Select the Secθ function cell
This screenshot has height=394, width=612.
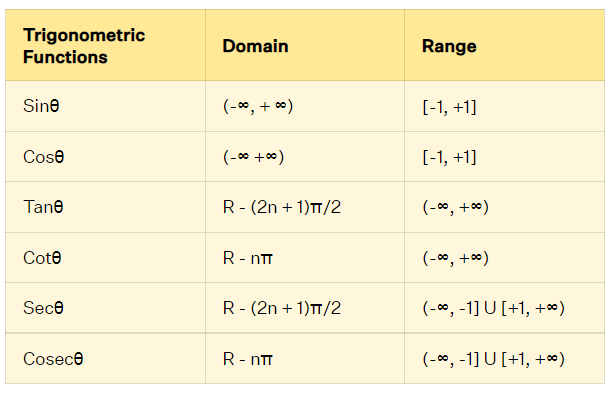(105, 308)
